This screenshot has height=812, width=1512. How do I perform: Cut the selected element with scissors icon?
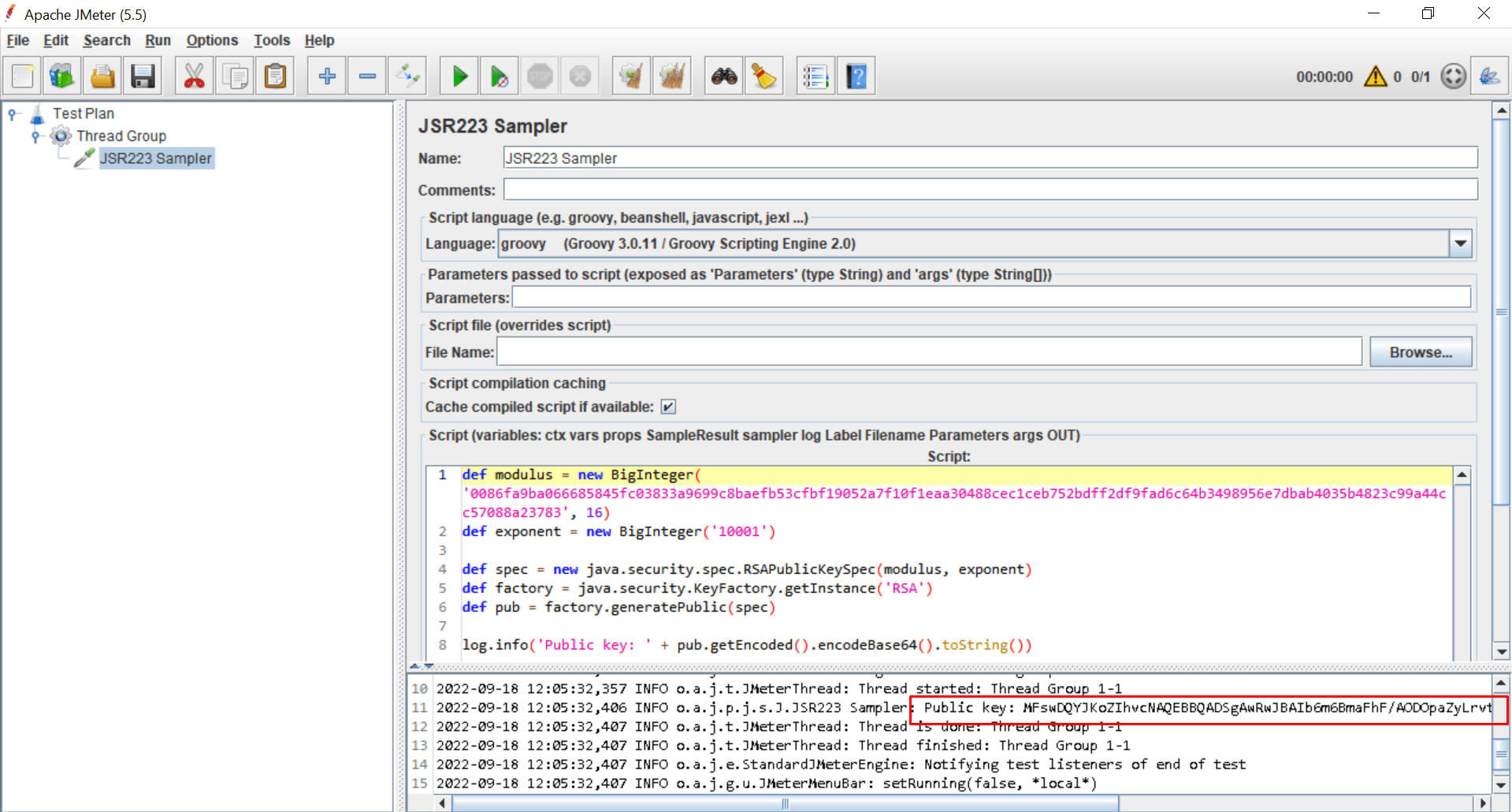tap(194, 76)
